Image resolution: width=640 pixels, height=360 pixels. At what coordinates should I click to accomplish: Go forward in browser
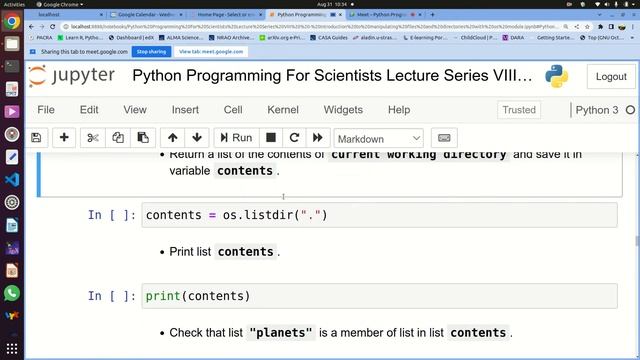(42, 27)
